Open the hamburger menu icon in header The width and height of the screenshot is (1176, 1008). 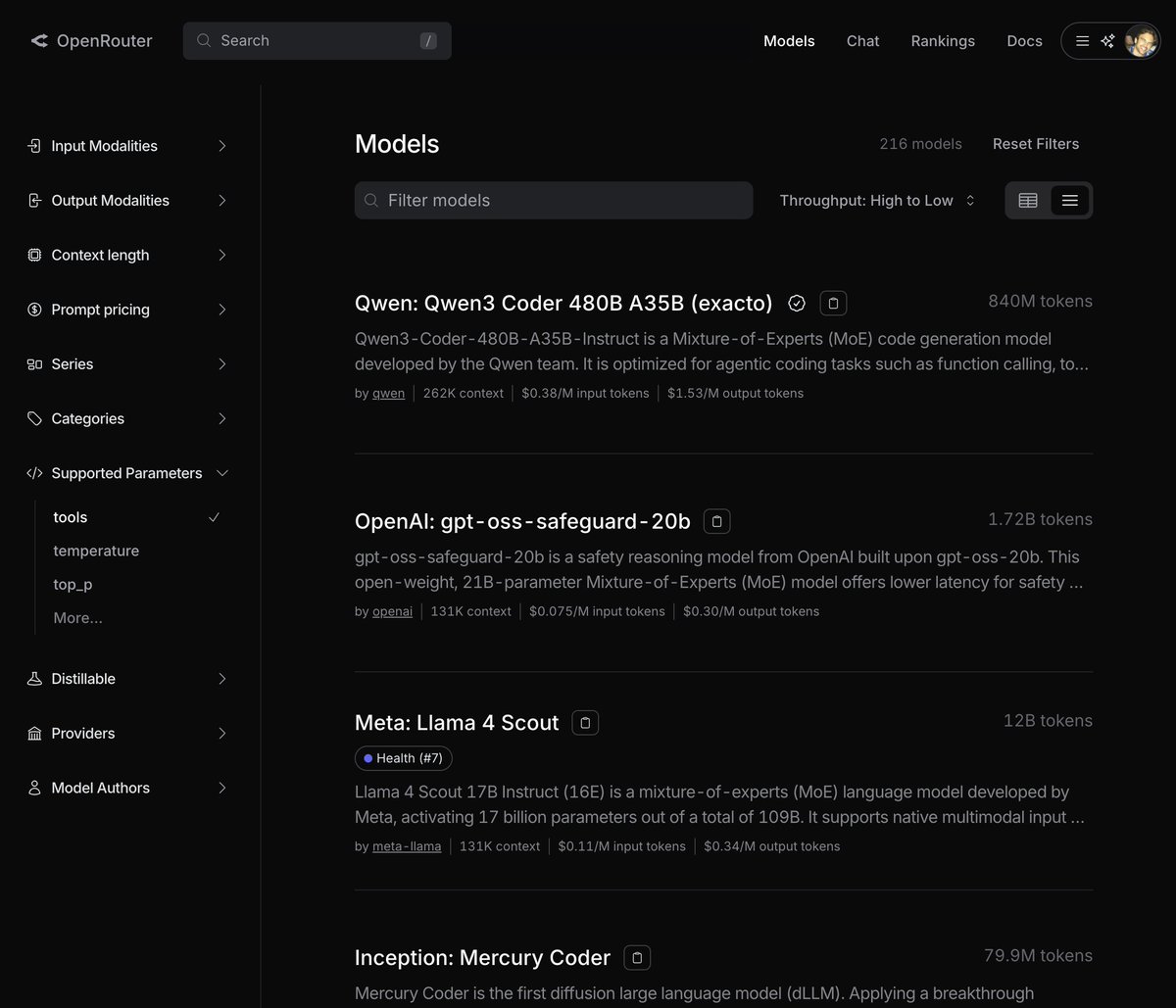click(1082, 41)
